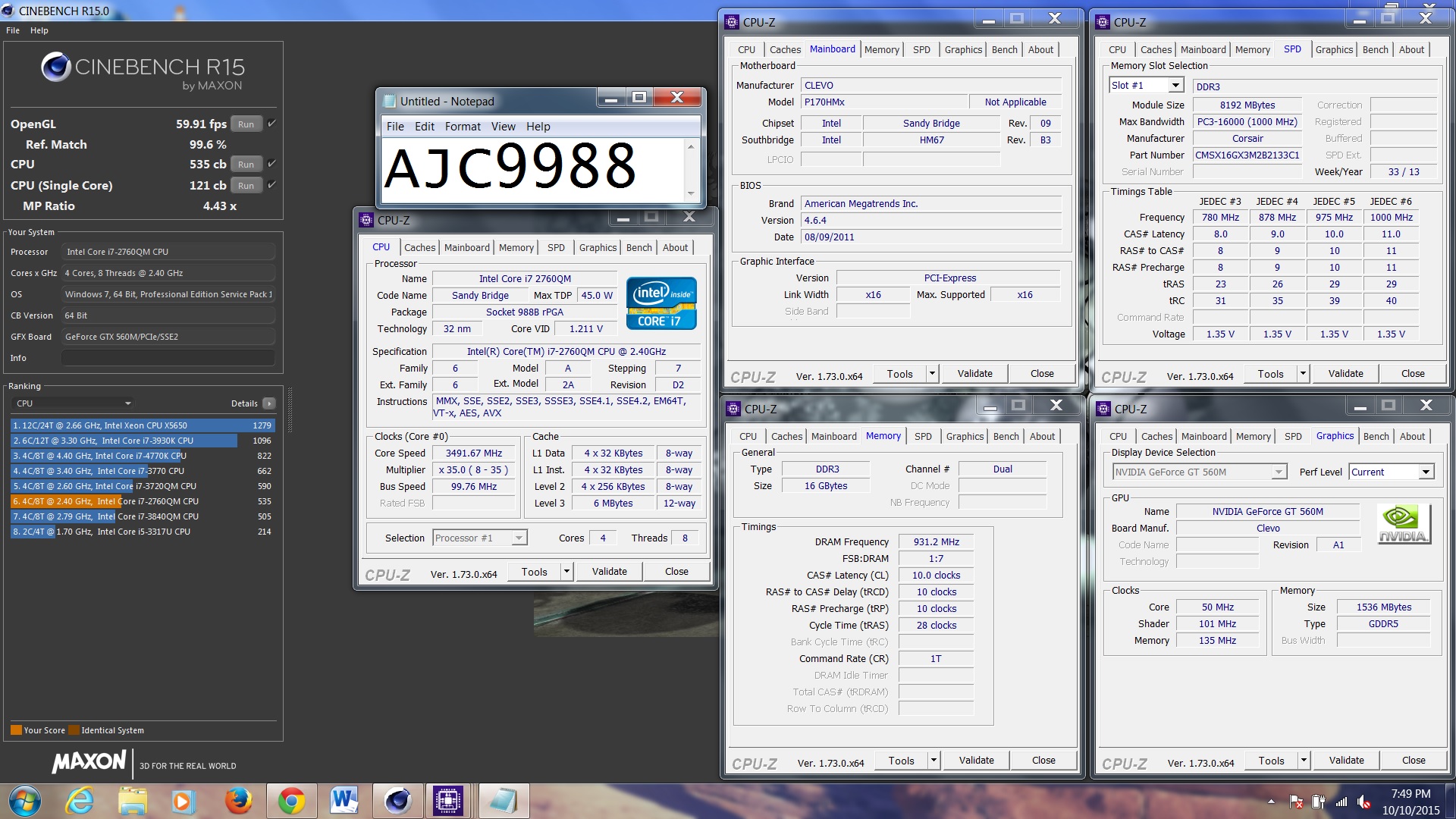Click the MAXON logo at bottom
Image resolution: width=1456 pixels, height=819 pixels.
89,762
